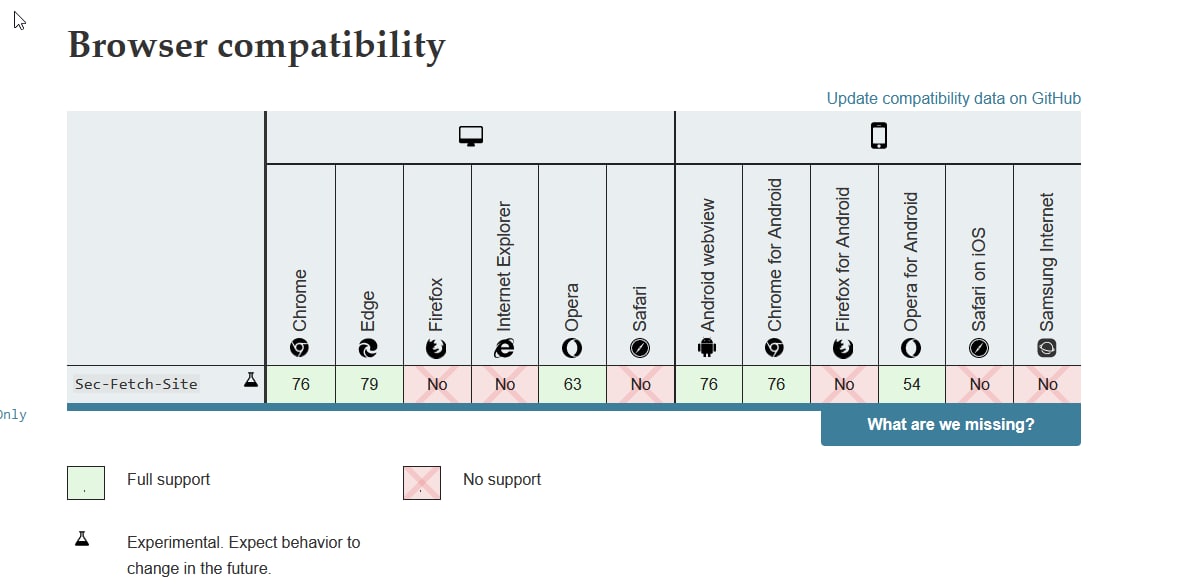
Task: Expand the Opera 63 support cell
Action: click(x=572, y=384)
